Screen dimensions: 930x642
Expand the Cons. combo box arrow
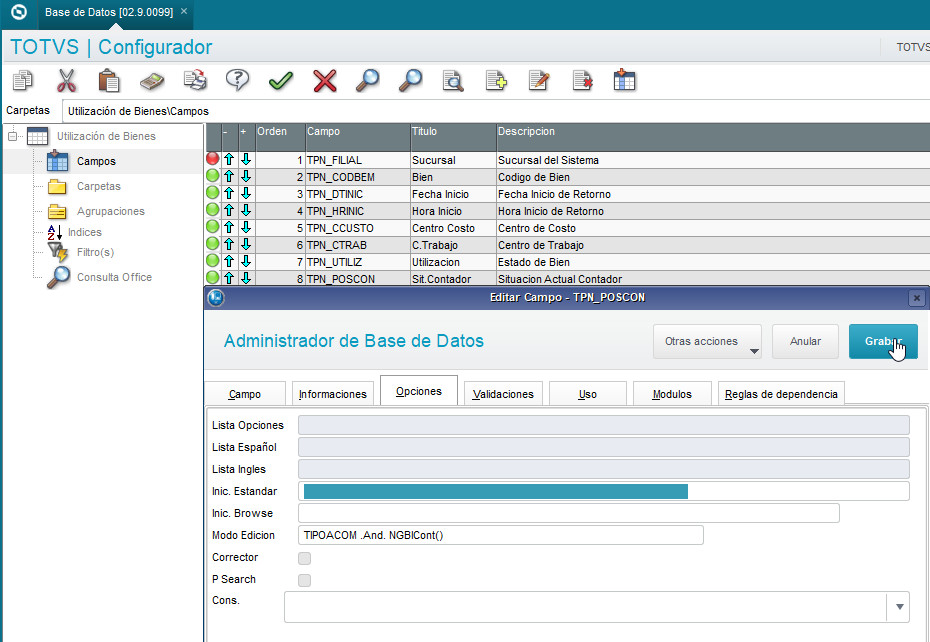(x=899, y=606)
